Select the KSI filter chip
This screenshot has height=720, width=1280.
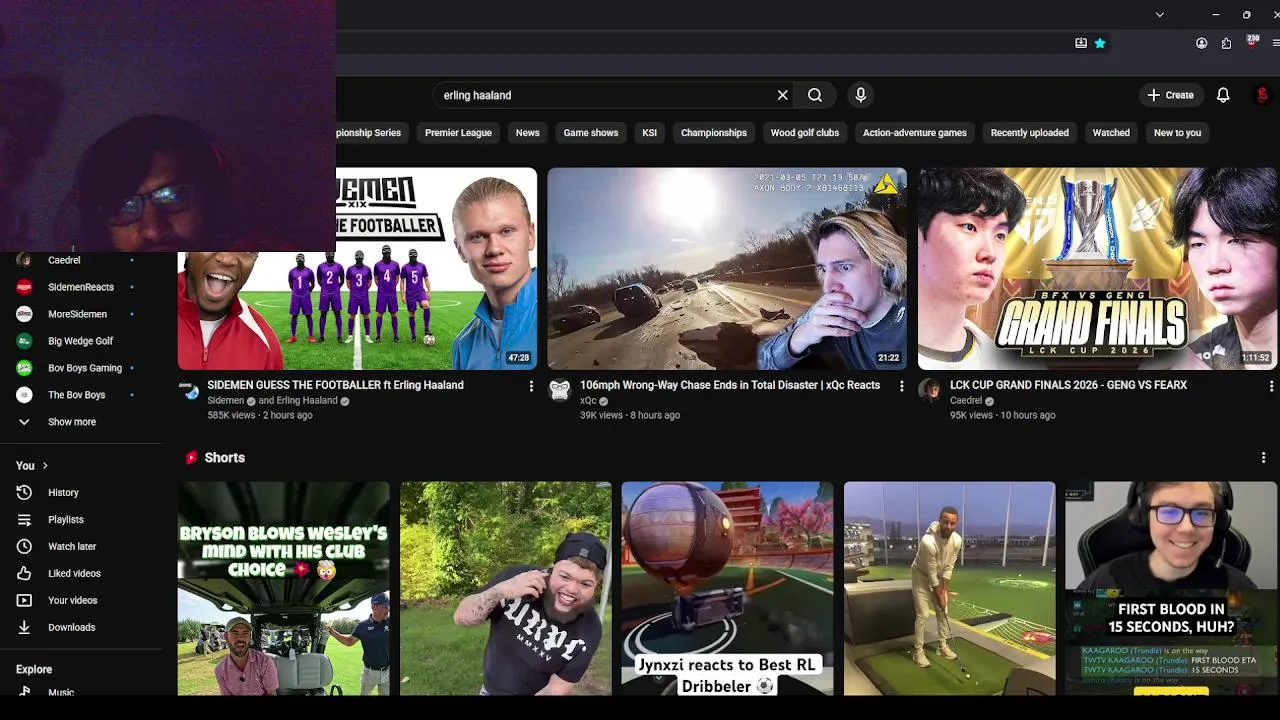(x=649, y=133)
